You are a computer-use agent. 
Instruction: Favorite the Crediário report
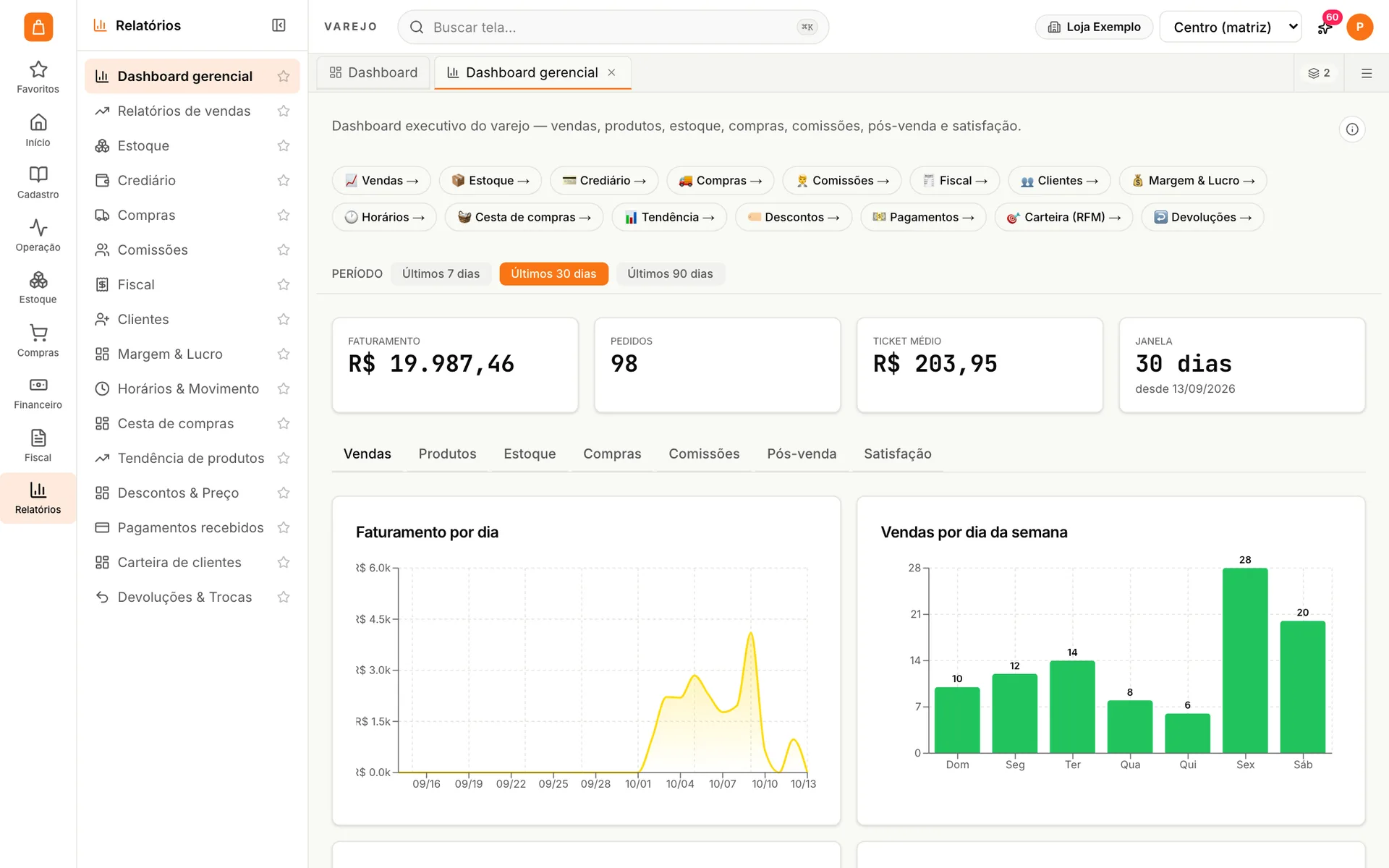[x=284, y=180]
